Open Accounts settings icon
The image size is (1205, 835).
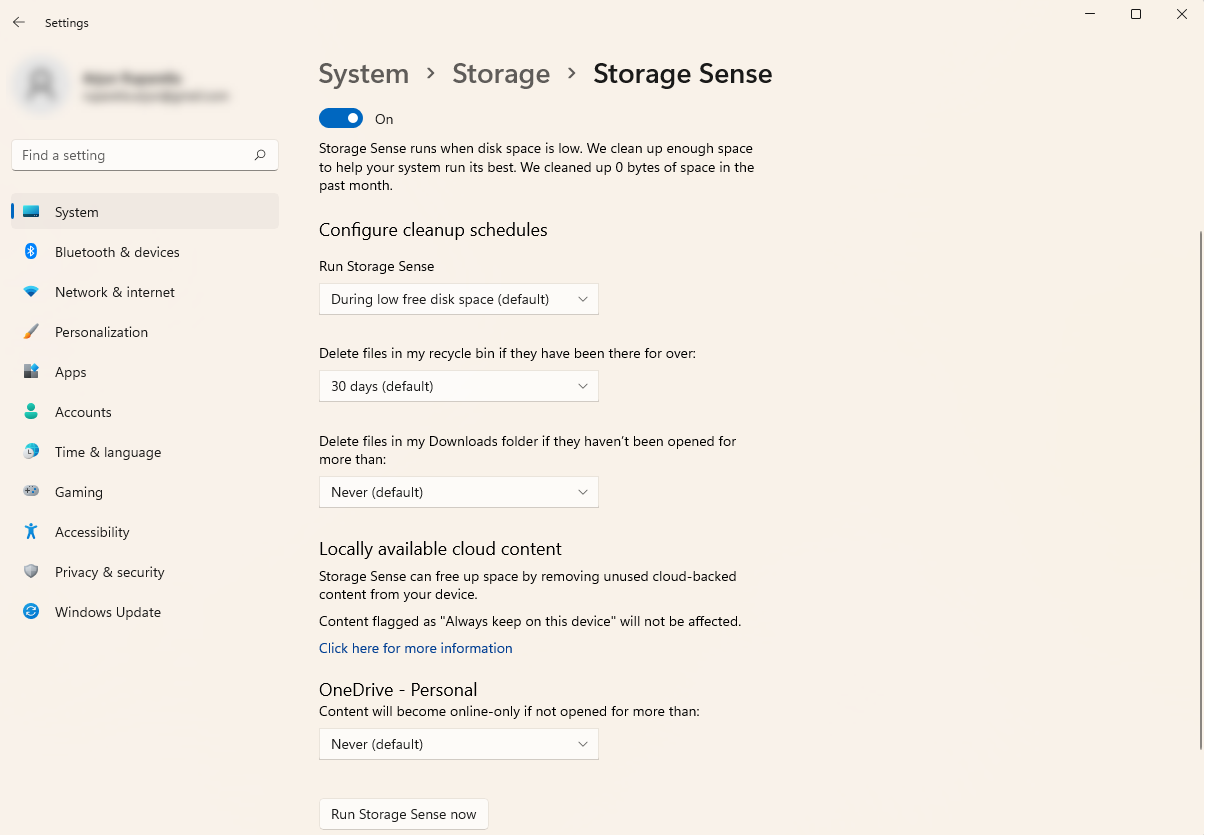tap(33, 412)
